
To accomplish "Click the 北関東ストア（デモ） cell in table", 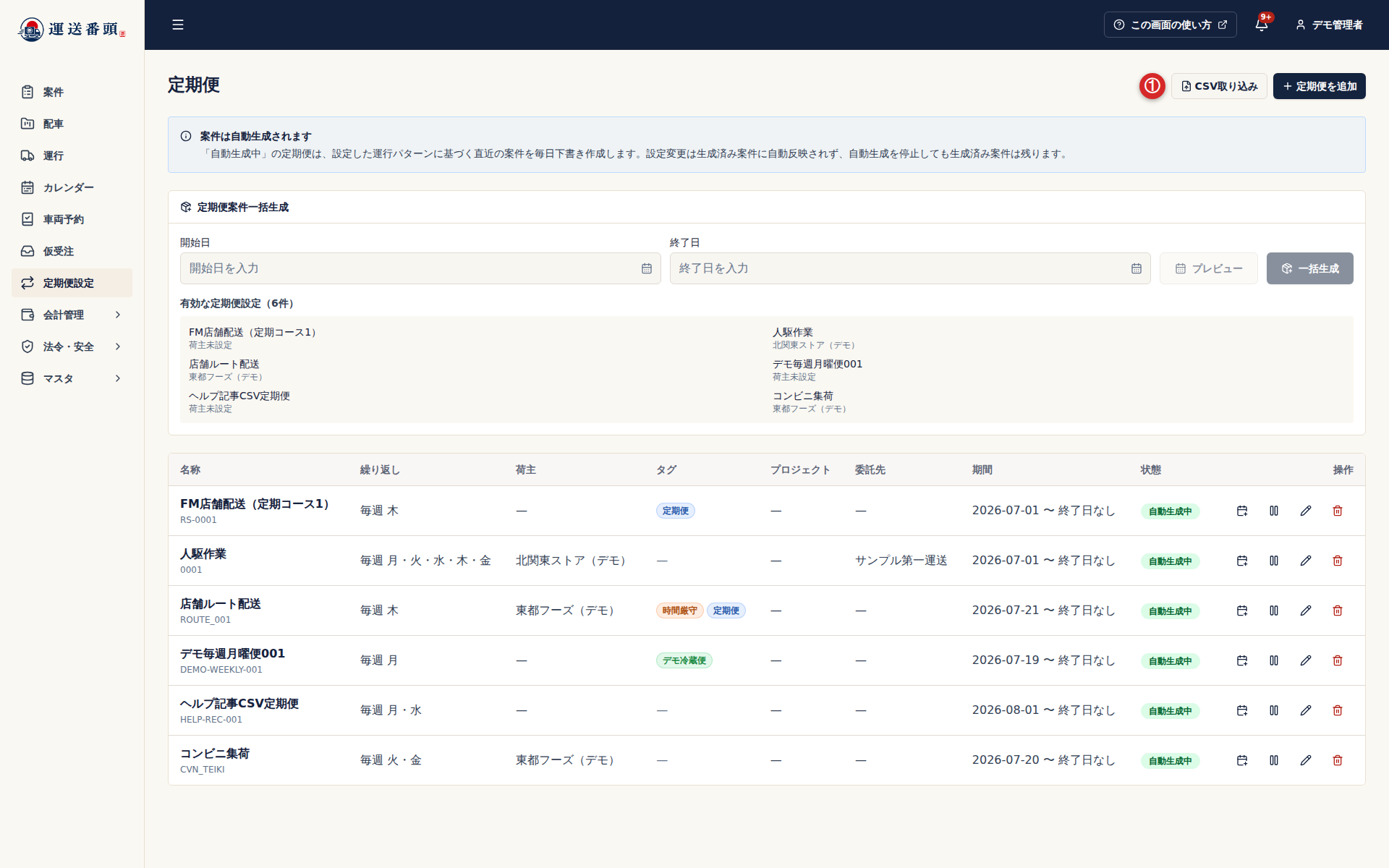I will 572,561.
